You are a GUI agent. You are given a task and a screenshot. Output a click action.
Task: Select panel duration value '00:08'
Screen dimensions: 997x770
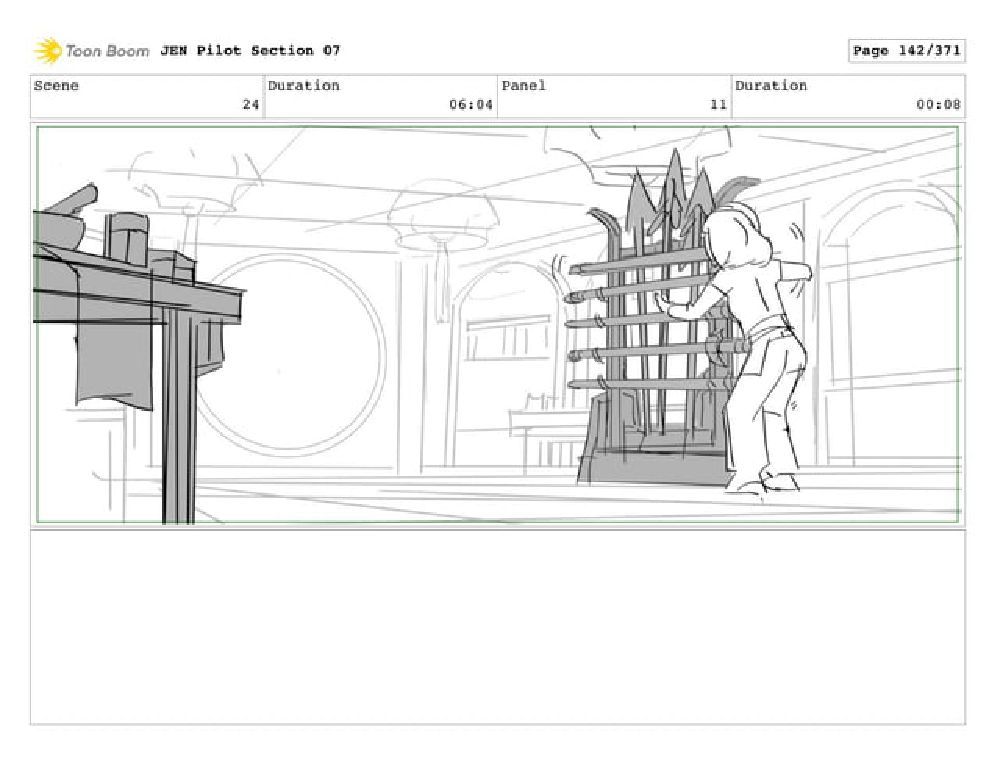tap(938, 104)
